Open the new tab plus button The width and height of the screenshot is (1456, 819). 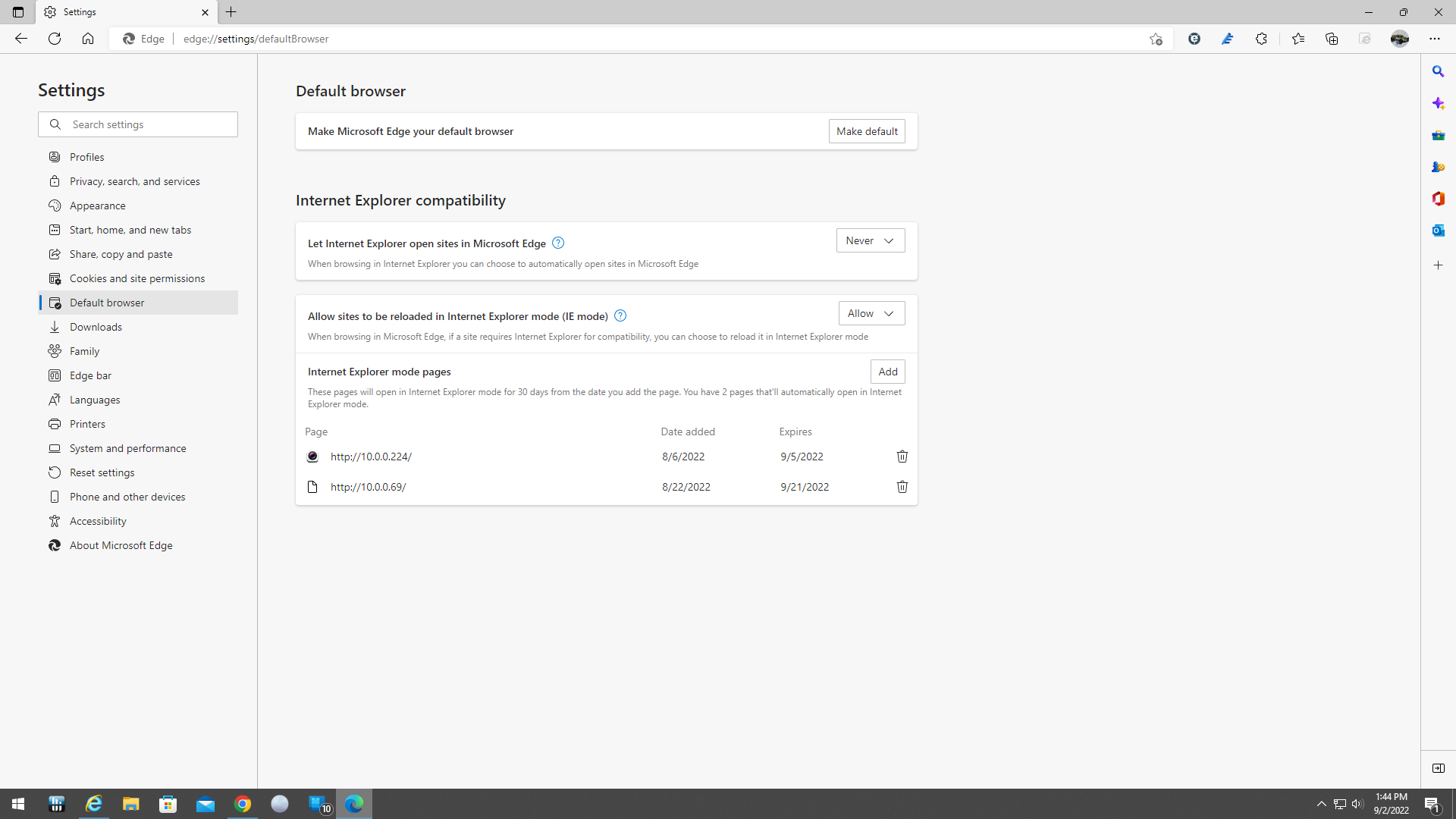231,12
